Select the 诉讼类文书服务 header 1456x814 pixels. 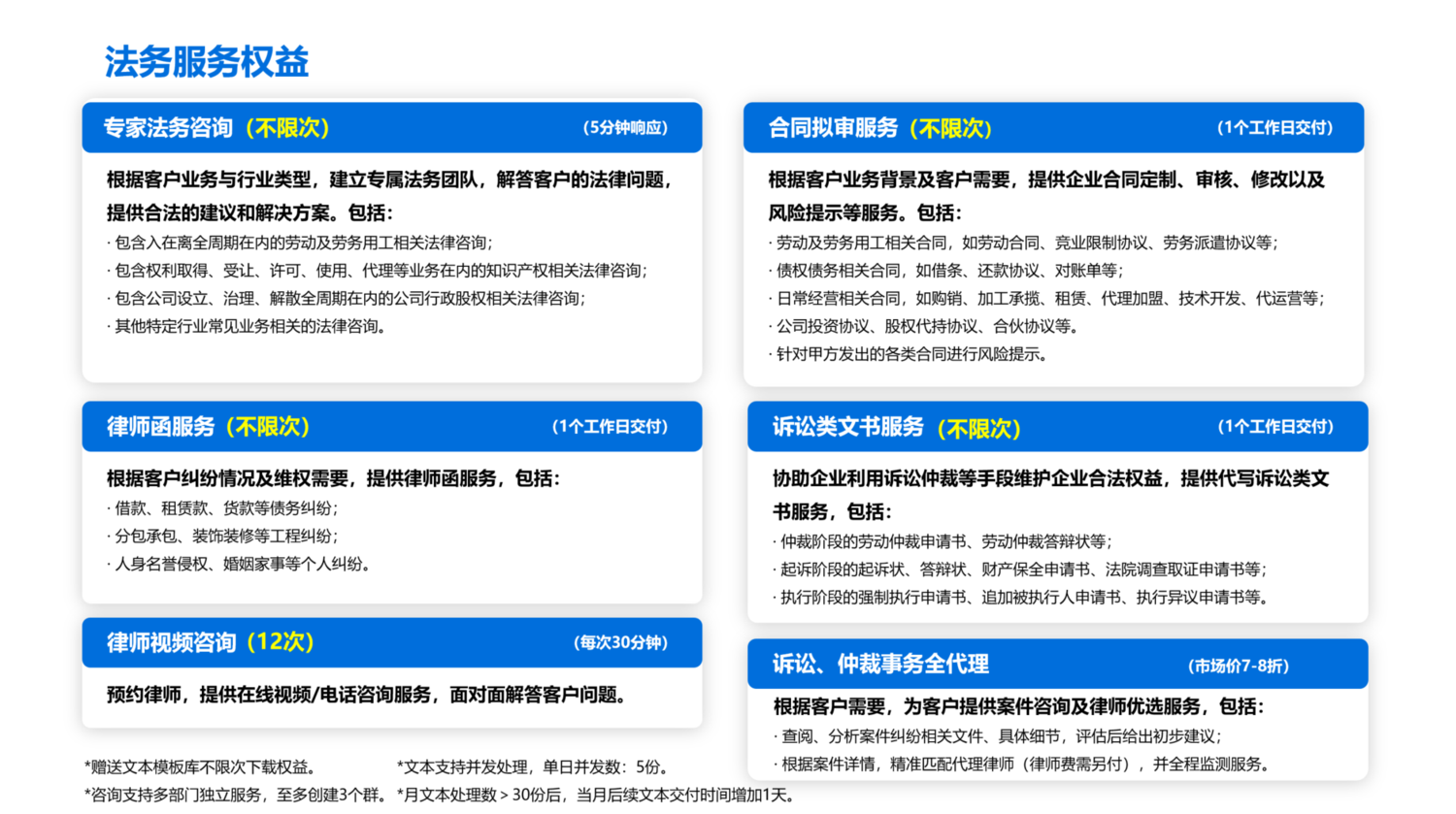(1057, 426)
